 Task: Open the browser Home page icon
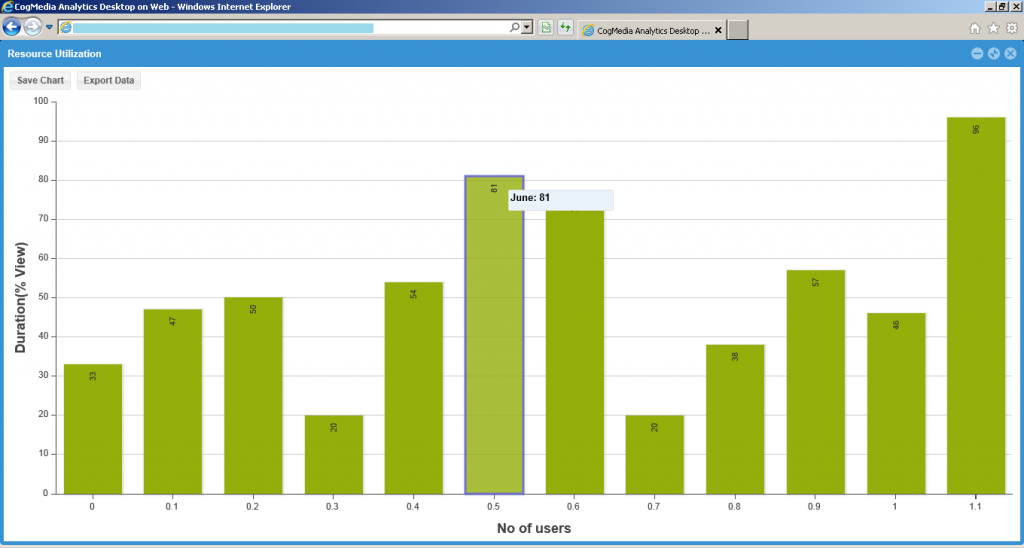click(x=975, y=28)
